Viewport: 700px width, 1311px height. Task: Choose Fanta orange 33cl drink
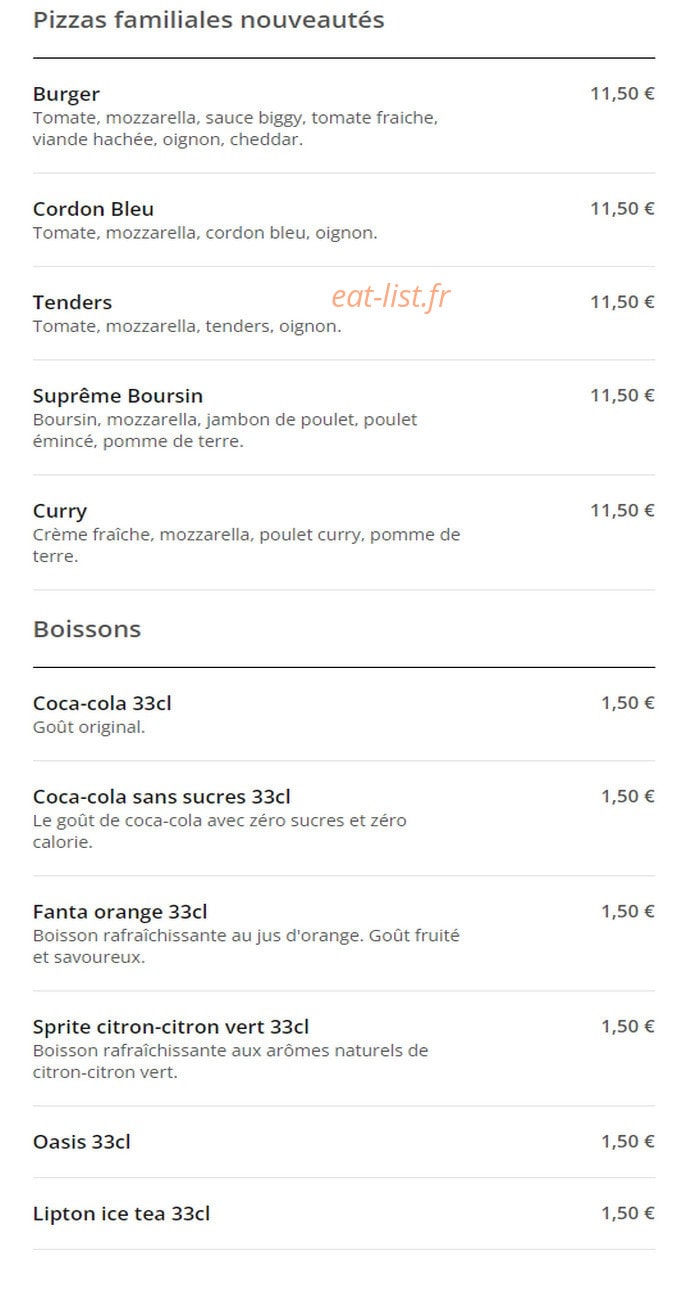(344, 933)
